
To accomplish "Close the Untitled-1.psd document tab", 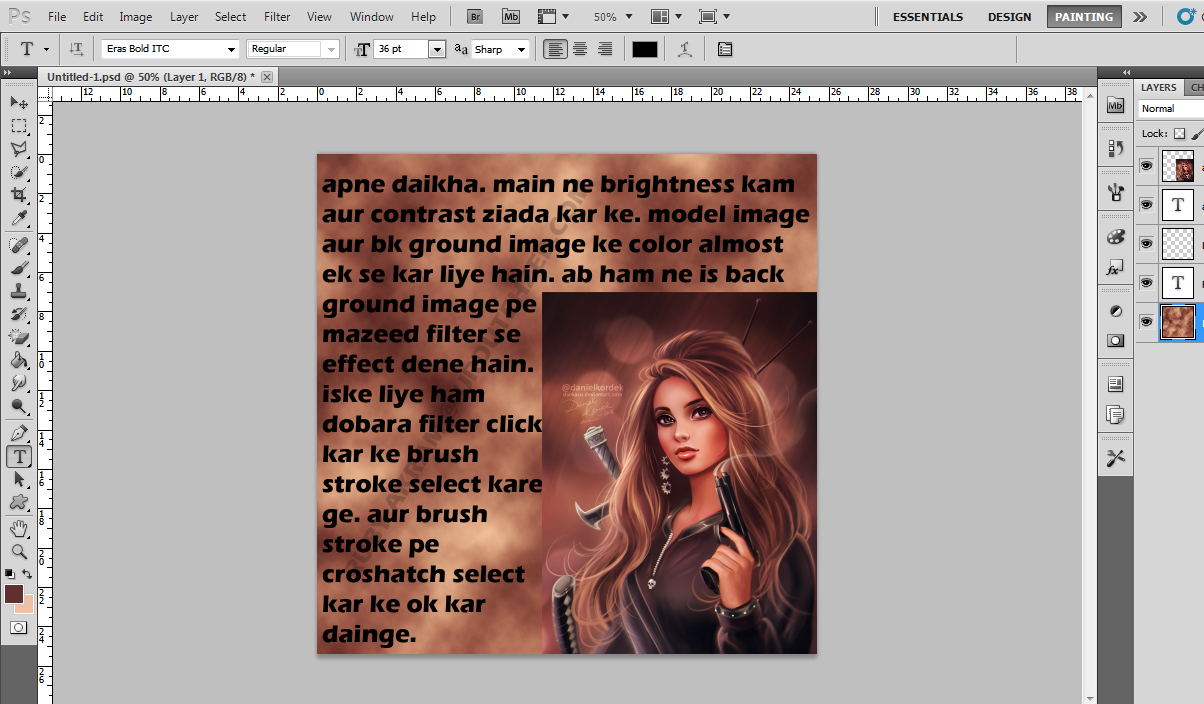I will (267, 76).
